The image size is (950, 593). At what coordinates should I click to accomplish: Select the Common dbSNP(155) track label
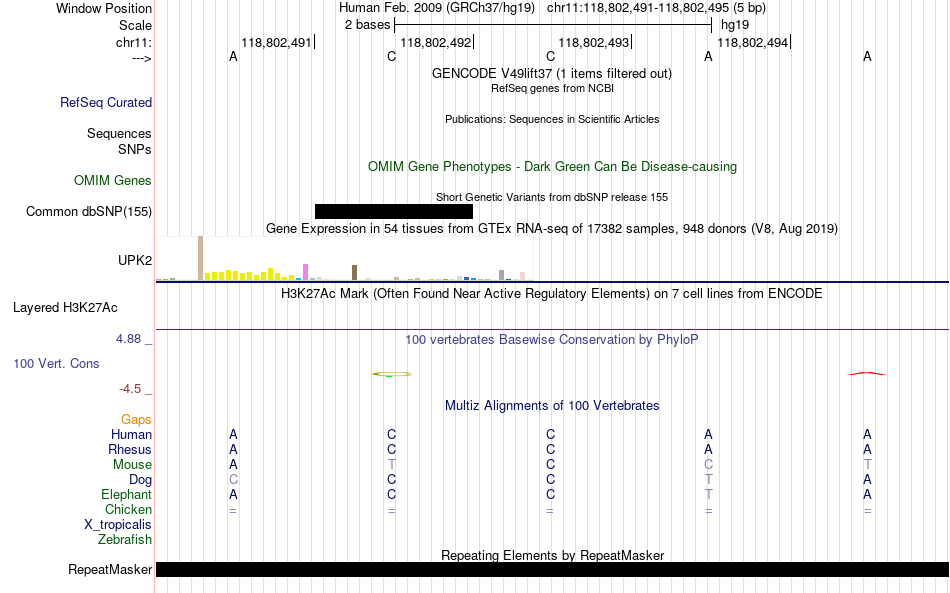click(x=89, y=211)
